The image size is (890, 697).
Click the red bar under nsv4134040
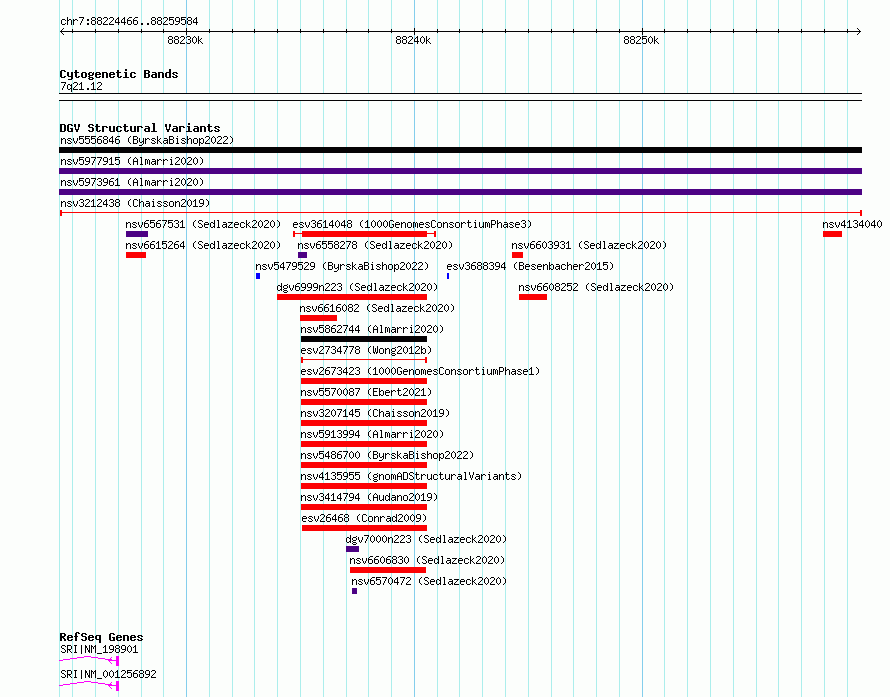point(832,234)
